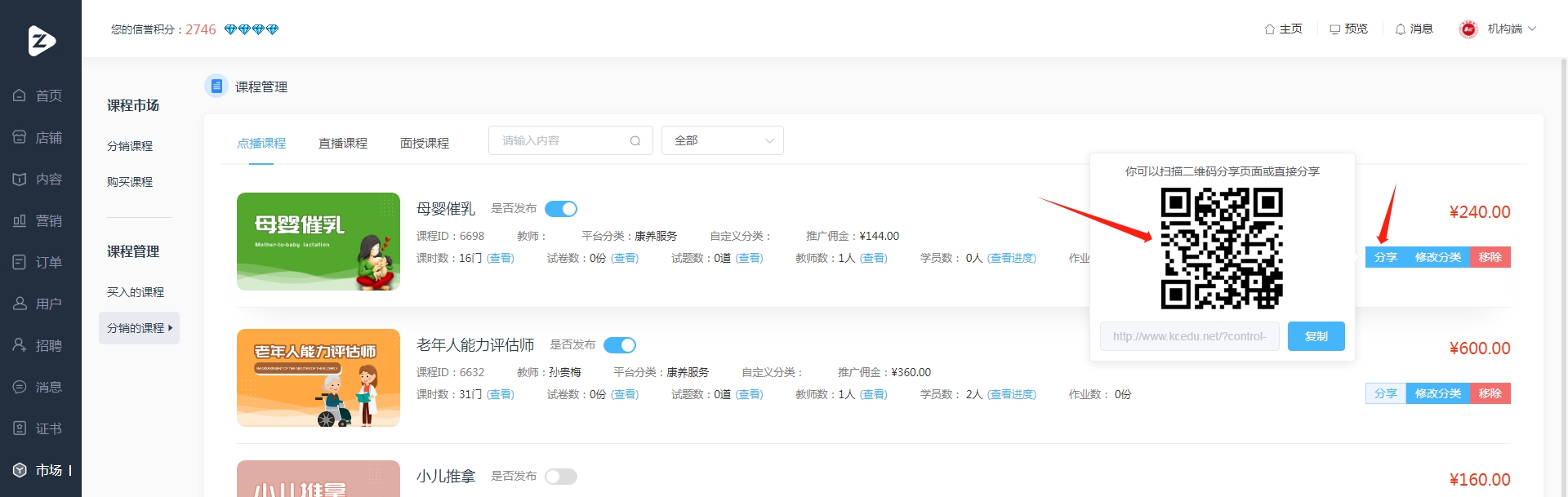Click 查看进度 link for 老年人能力评估师
This screenshot has width=1568, height=497.
tap(1012, 394)
